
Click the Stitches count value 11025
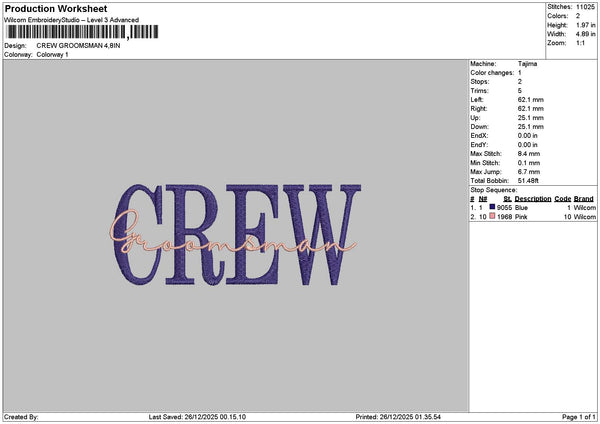click(x=585, y=7)
